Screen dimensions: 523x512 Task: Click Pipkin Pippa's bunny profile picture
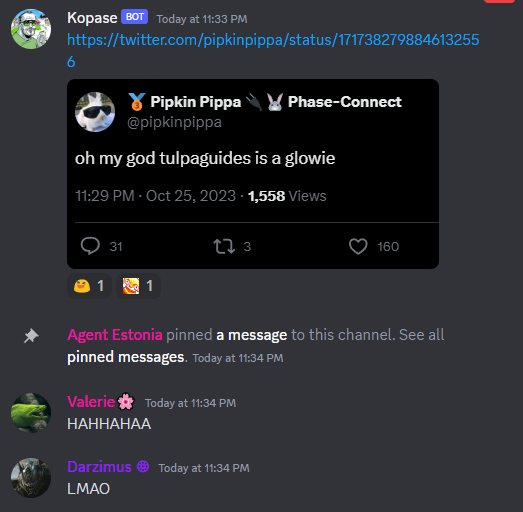(x=95, y=112)
